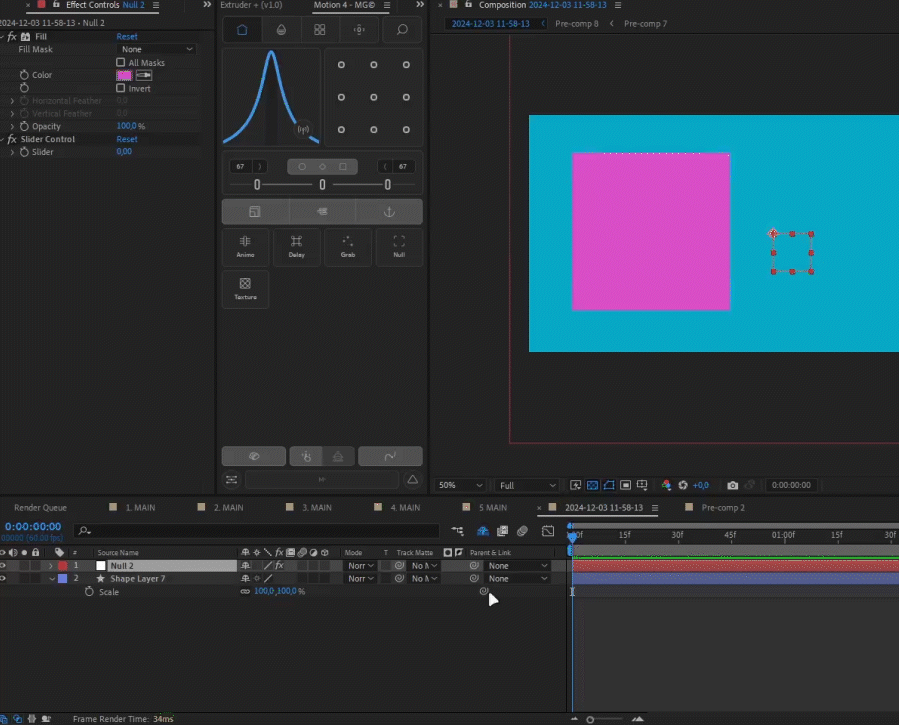899x725 pixels.
Task: Open the Motion 4 grid tools tab
Action: coord(320,30)
